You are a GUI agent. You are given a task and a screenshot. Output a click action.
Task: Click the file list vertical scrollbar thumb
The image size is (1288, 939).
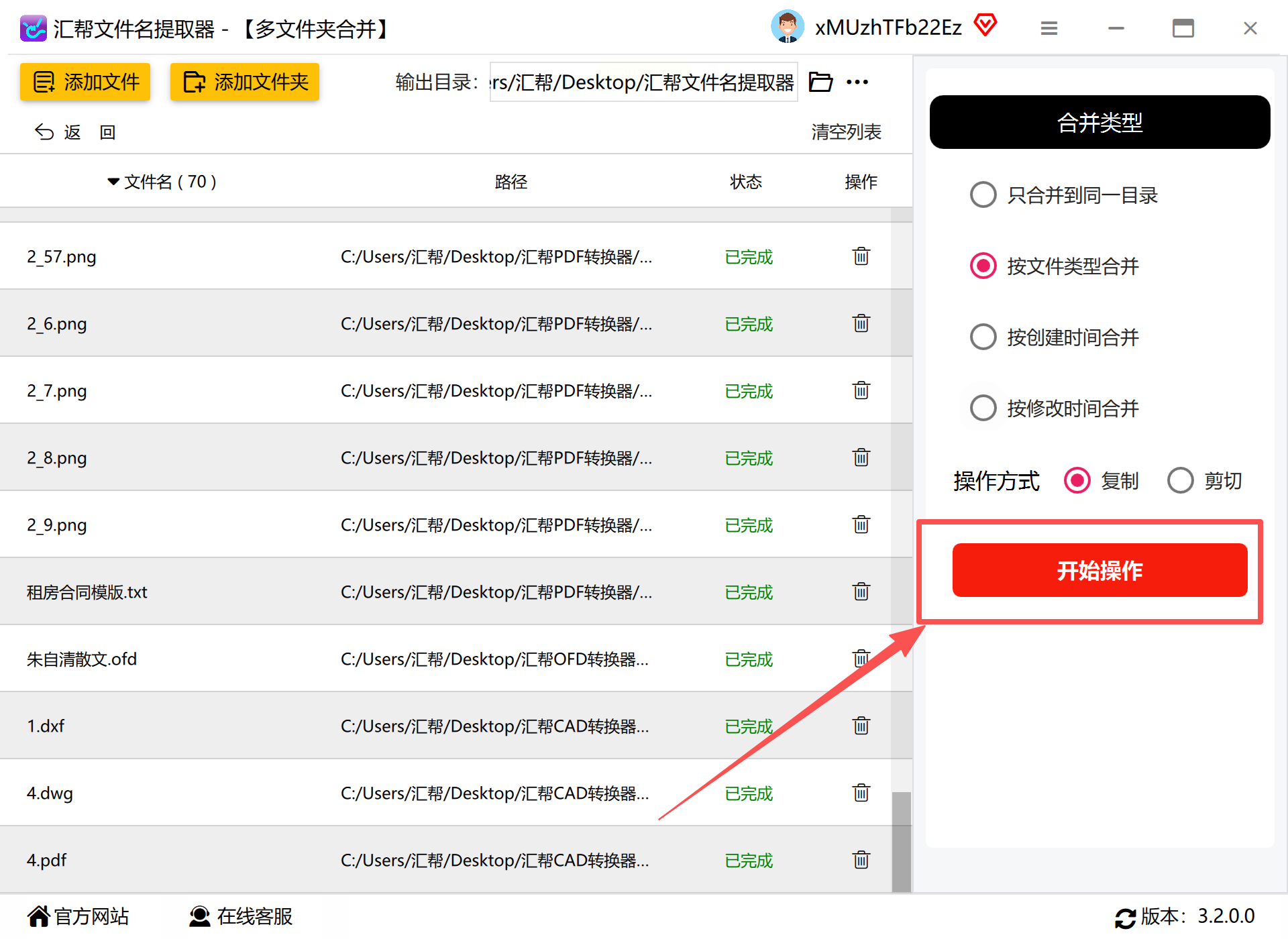coord(901,842)
